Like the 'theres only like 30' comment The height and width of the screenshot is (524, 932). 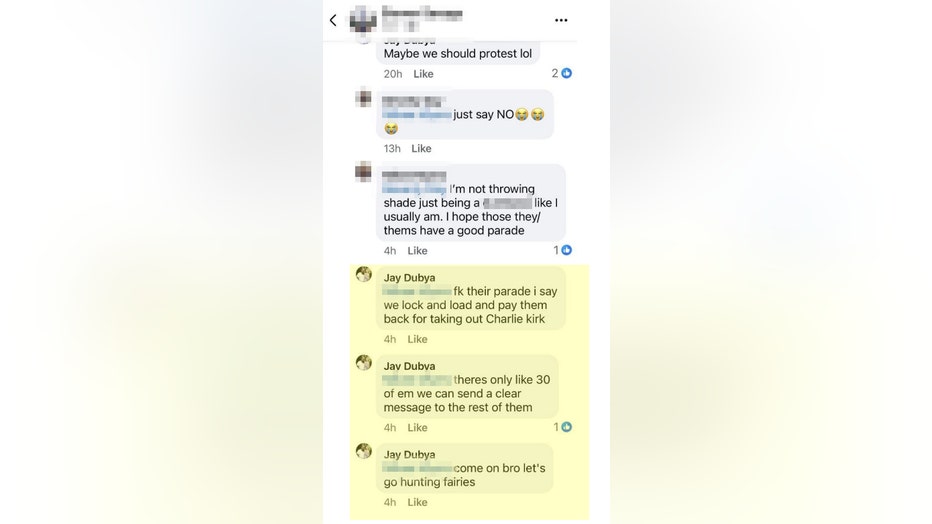click(417, 428)
